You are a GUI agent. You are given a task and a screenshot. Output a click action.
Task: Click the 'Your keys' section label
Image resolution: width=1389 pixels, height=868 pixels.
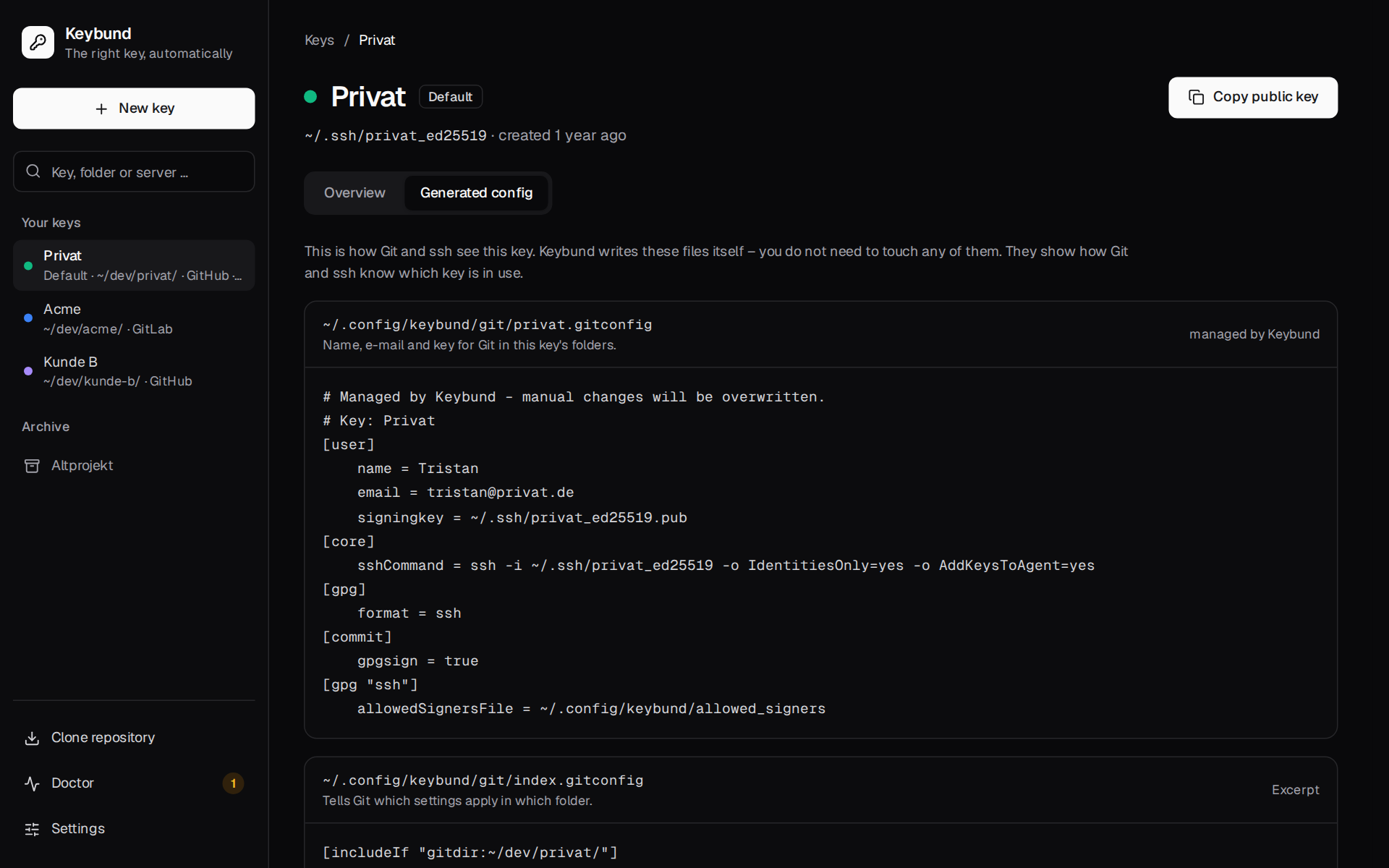pos(51,223)
